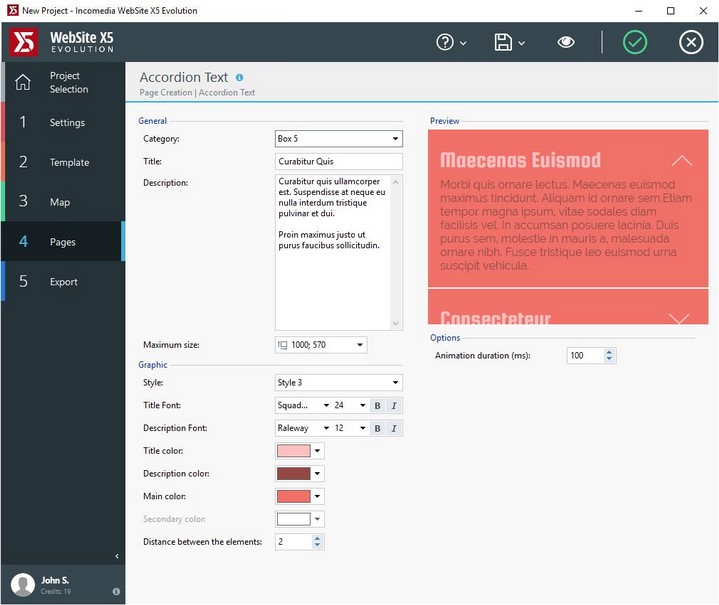Click Distance between elements value field
719x605 pixels.
(293, 542)
